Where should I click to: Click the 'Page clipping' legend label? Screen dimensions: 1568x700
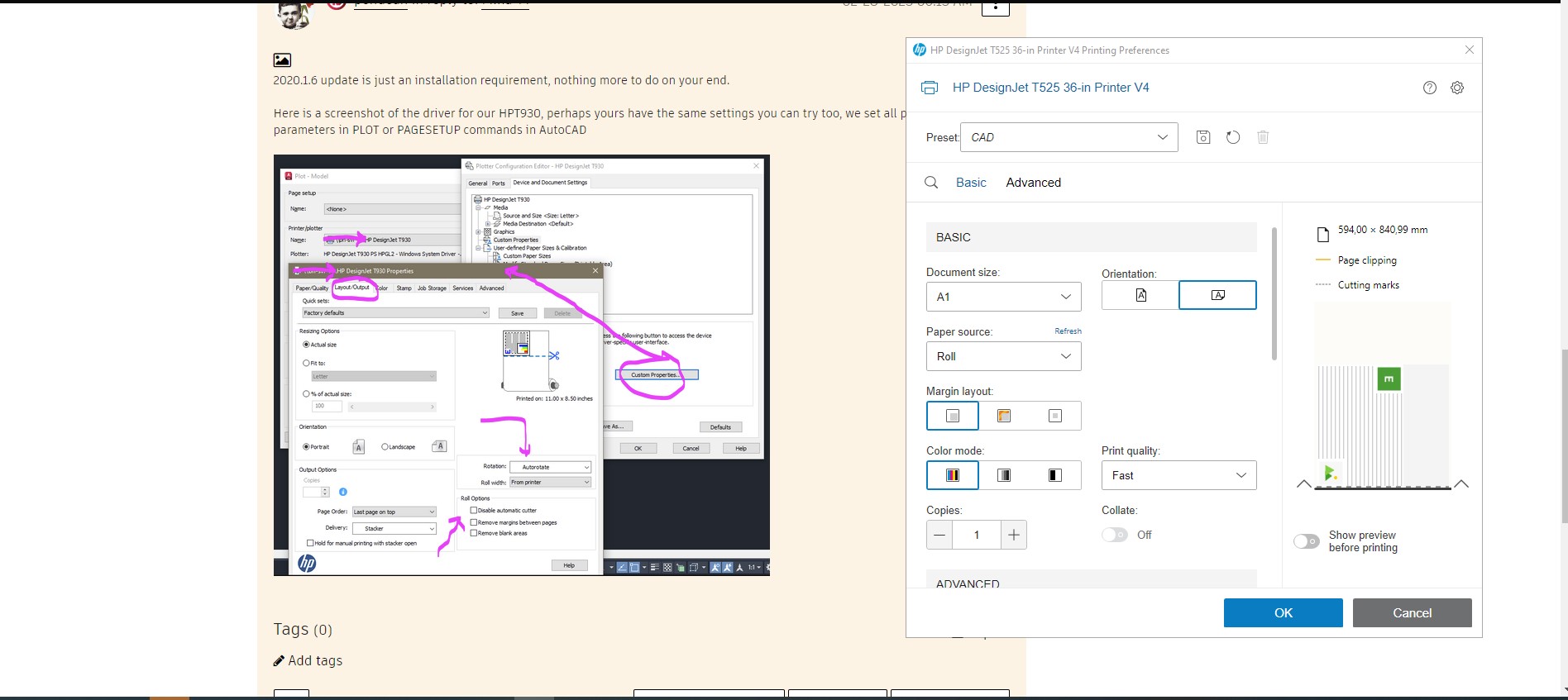[1367, 260]
